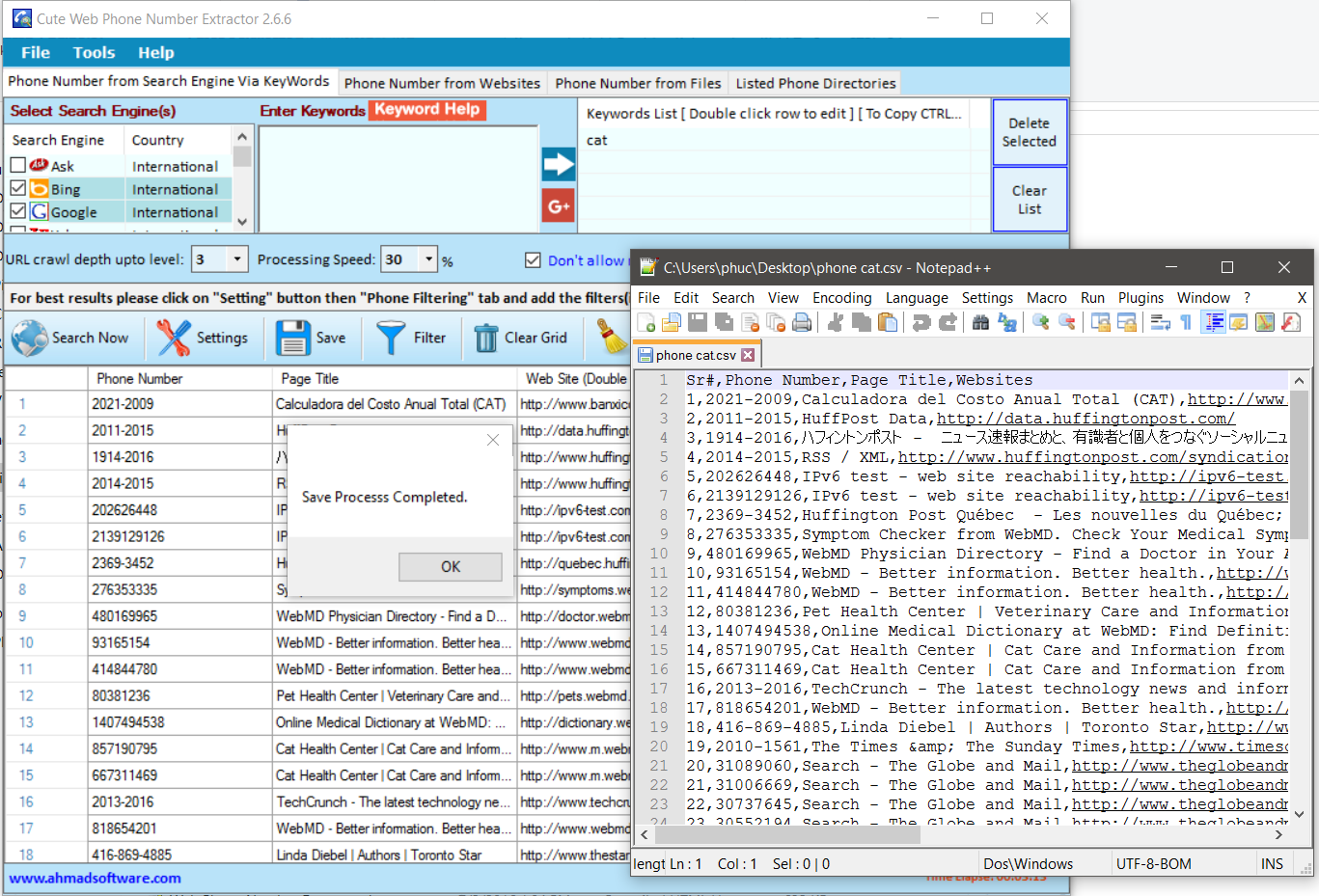1319x896 pixels.
Task: Close the Save Process Completed dialog
Action: click(x=493, y=440)
